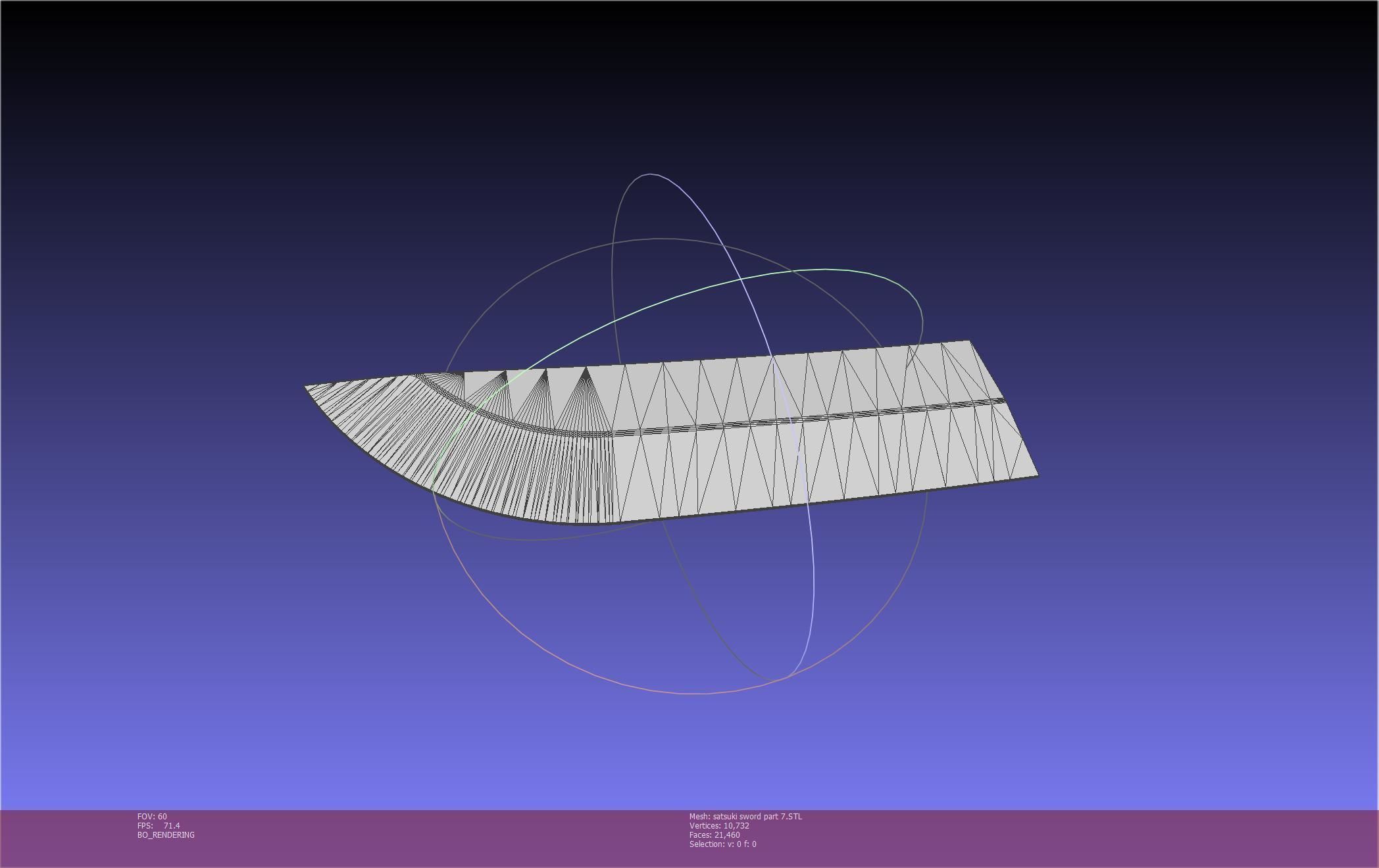
Task: Click the Vertices: 10,732 count
Action: (x=719, y=825)
